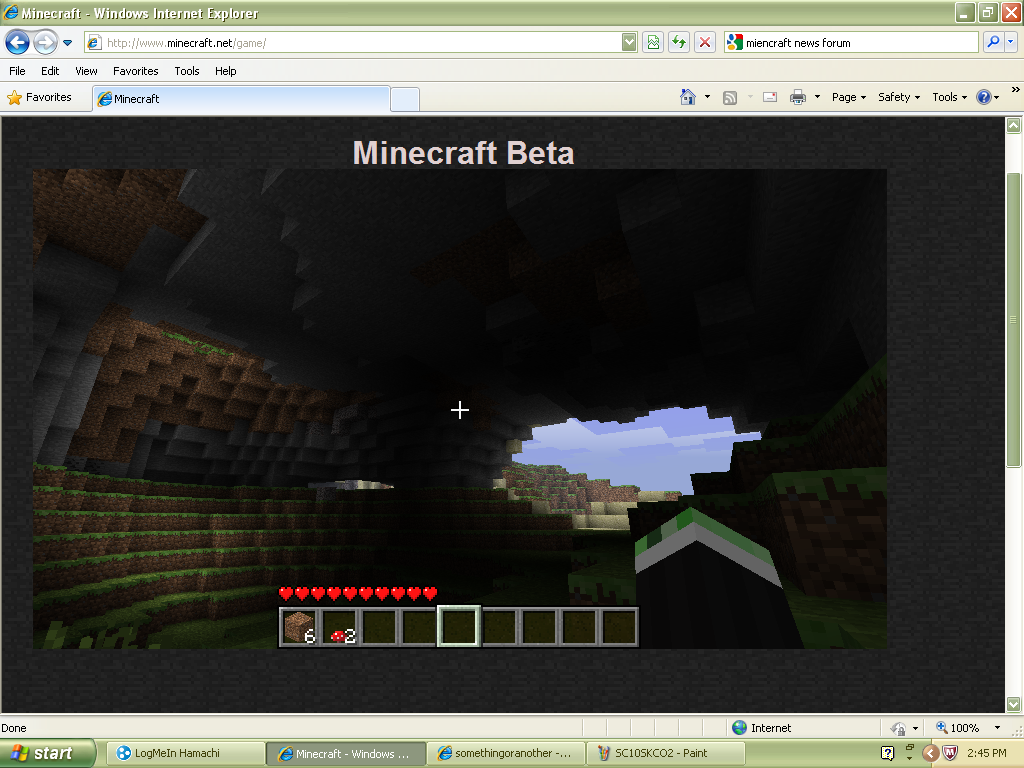Expand the zoom level dropdown arrow
The width and height of the screenshot is (1024, 768).
tap(997, 728)
